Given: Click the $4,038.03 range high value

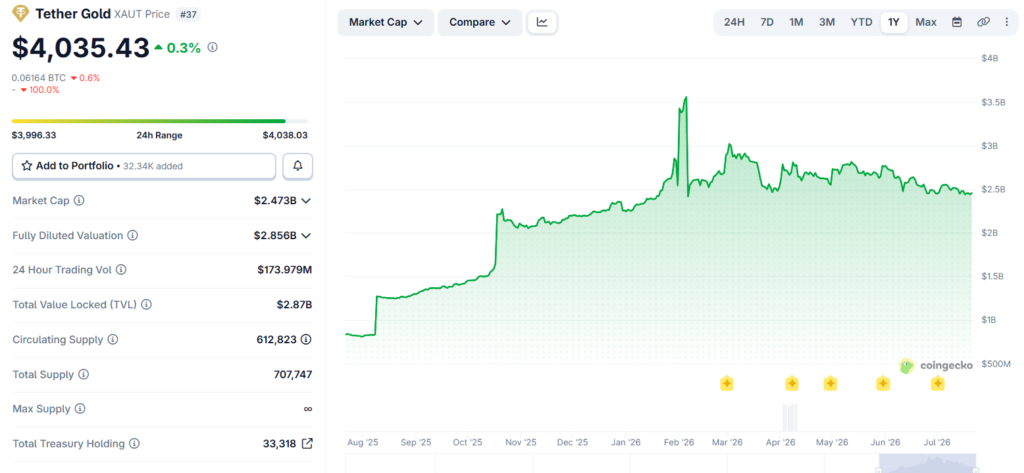Looking at the screenshot, I should 285,135.
